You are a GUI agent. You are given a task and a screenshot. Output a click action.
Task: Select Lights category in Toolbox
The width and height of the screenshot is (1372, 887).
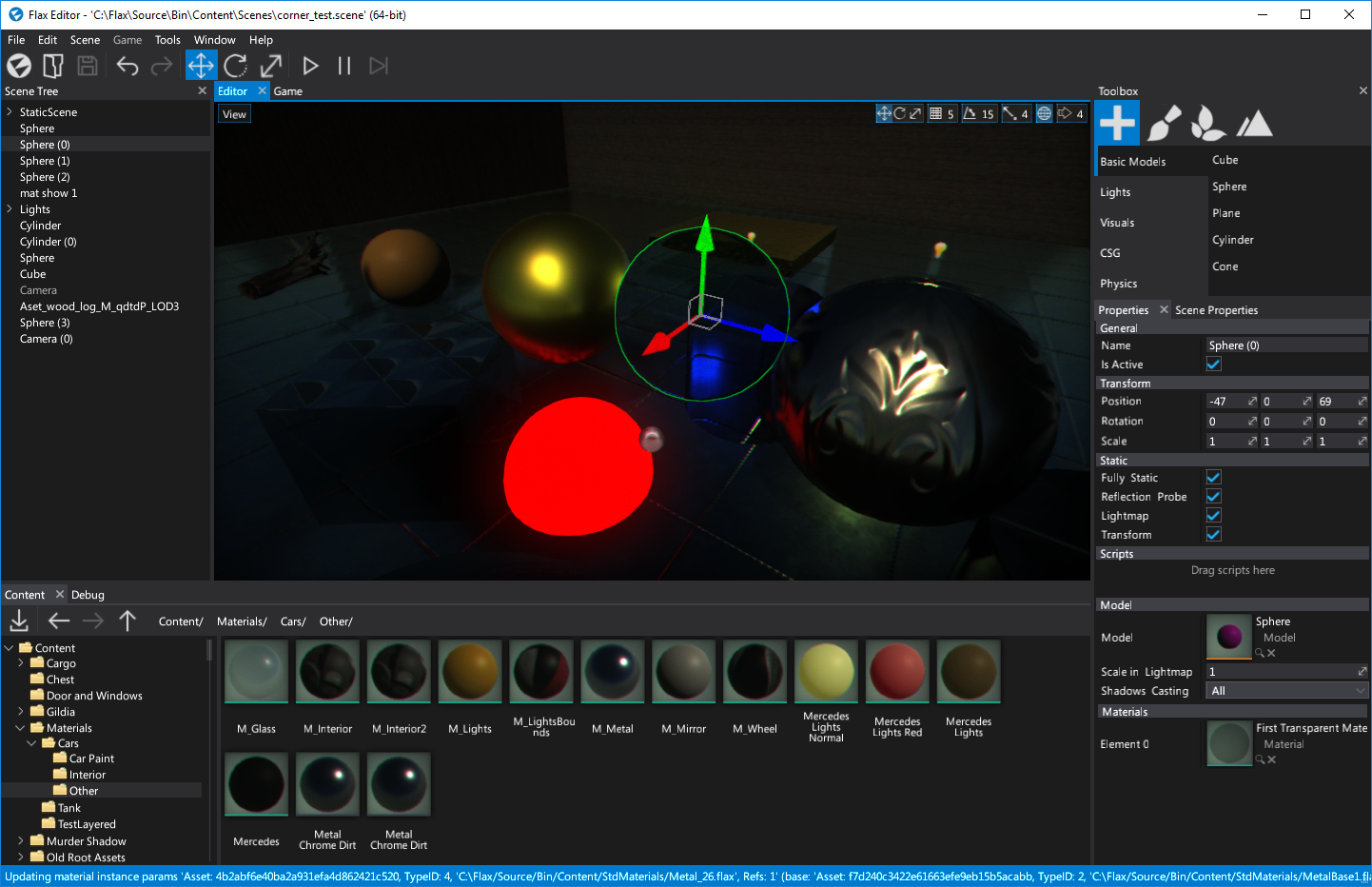(1115, 192)
